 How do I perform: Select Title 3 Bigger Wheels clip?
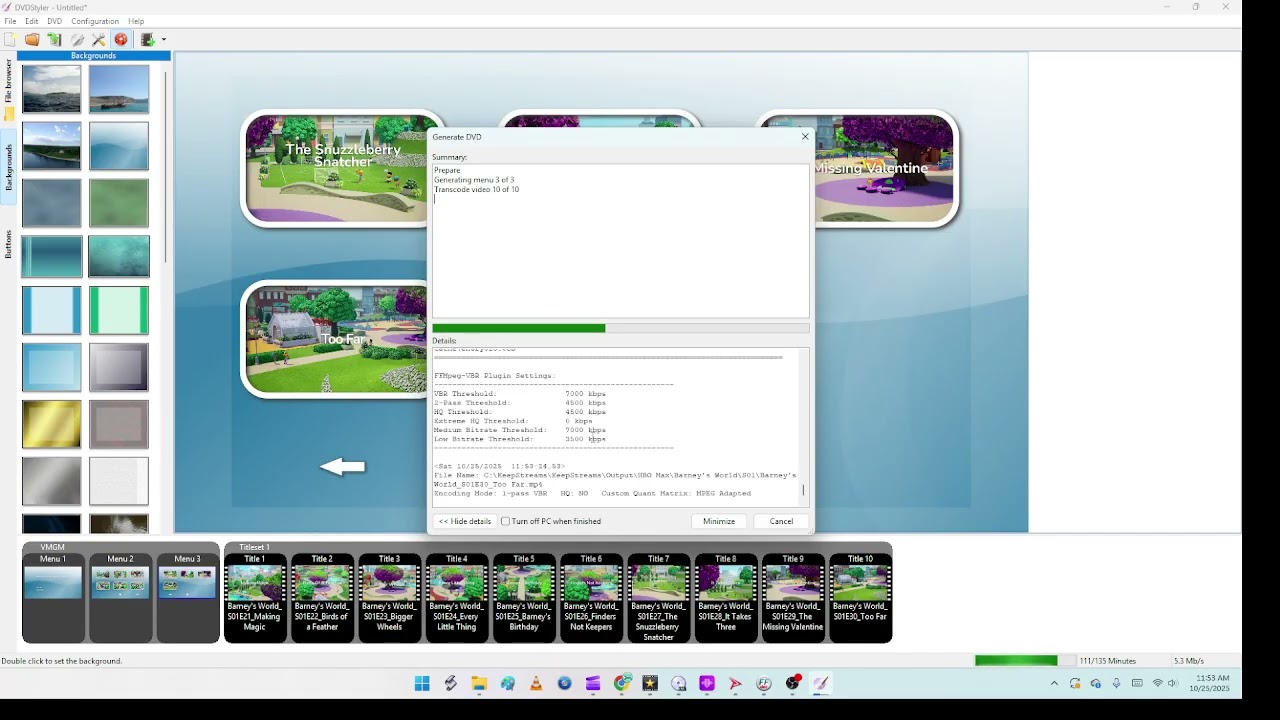[389, 597]
